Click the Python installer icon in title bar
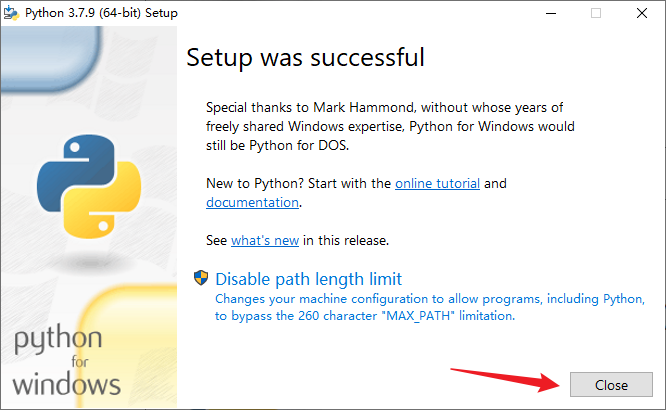 (11, 13)
